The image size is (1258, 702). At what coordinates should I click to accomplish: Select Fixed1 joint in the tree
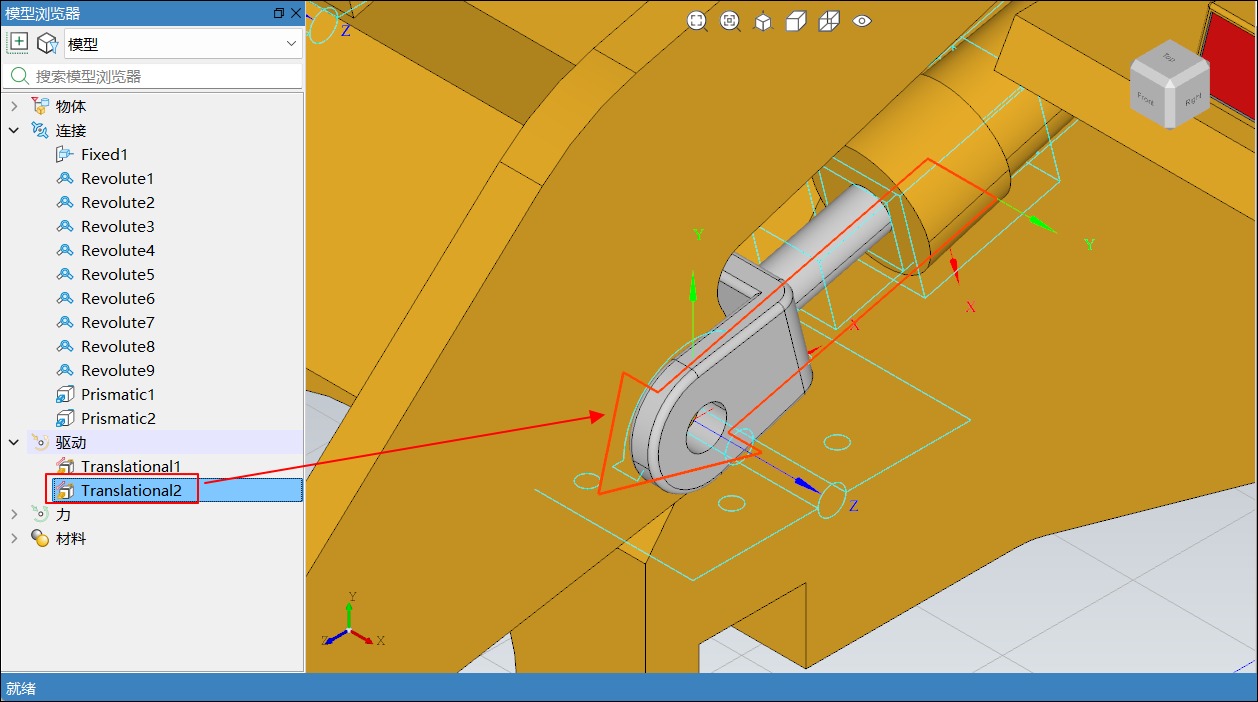104,154
